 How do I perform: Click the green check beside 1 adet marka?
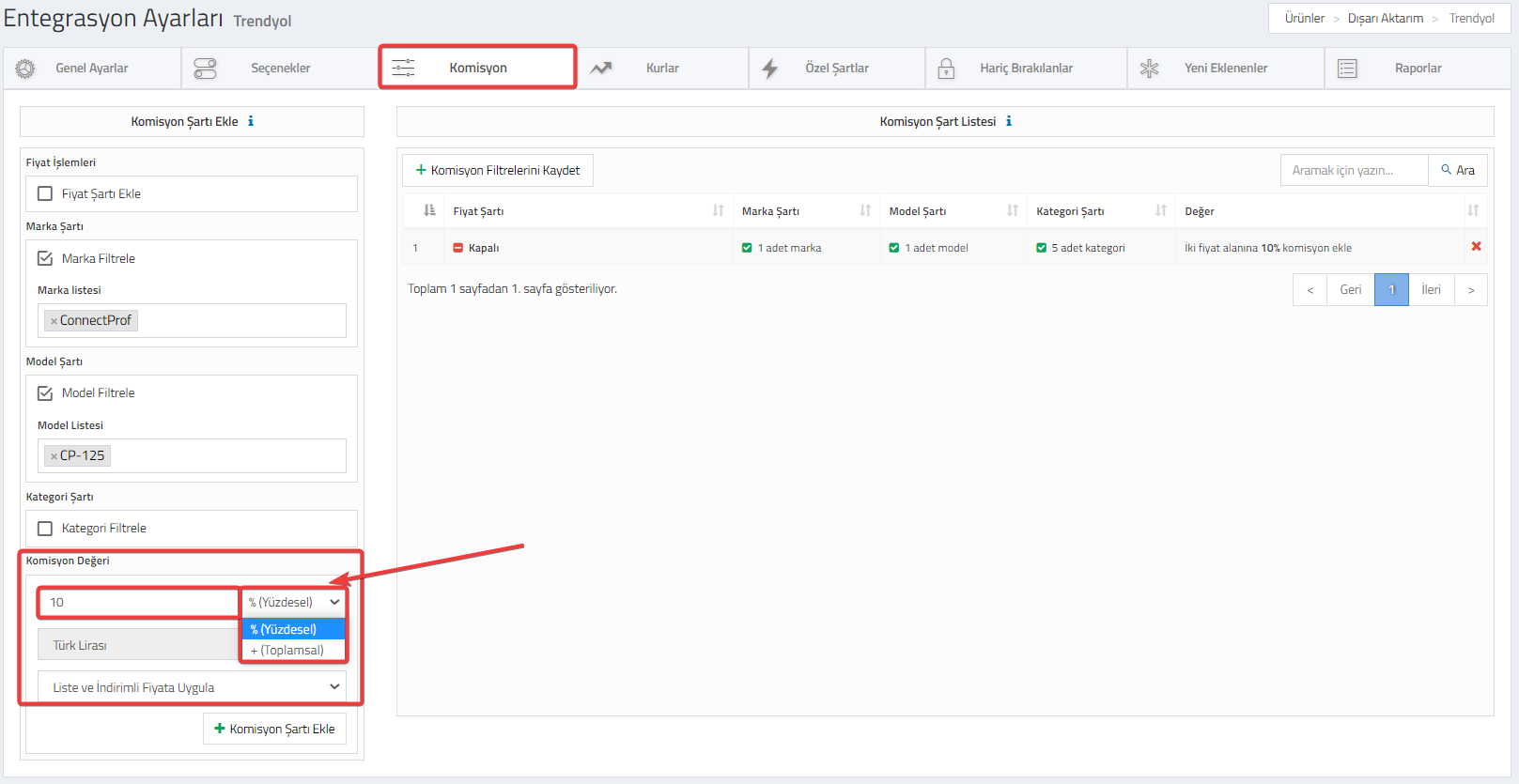[x=747, y=248]
